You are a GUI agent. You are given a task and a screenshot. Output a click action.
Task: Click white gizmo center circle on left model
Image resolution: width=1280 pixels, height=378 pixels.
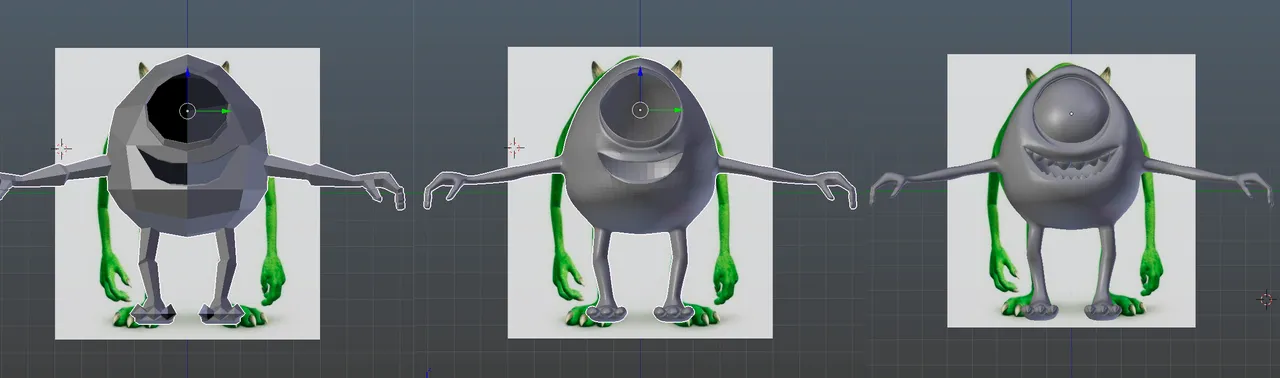pos(188,111)
